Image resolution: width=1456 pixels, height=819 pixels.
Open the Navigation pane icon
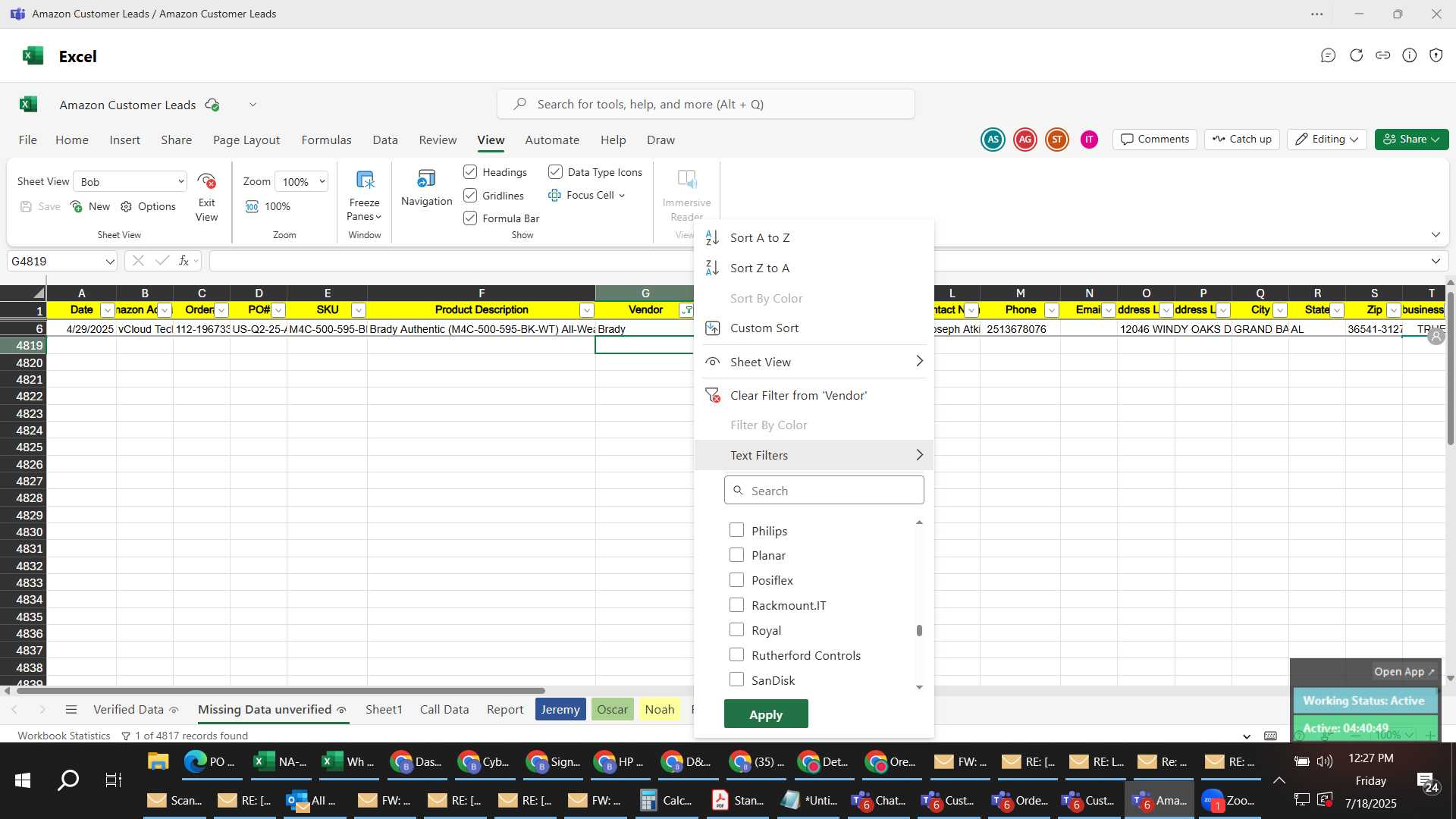[x=426, y=179]
